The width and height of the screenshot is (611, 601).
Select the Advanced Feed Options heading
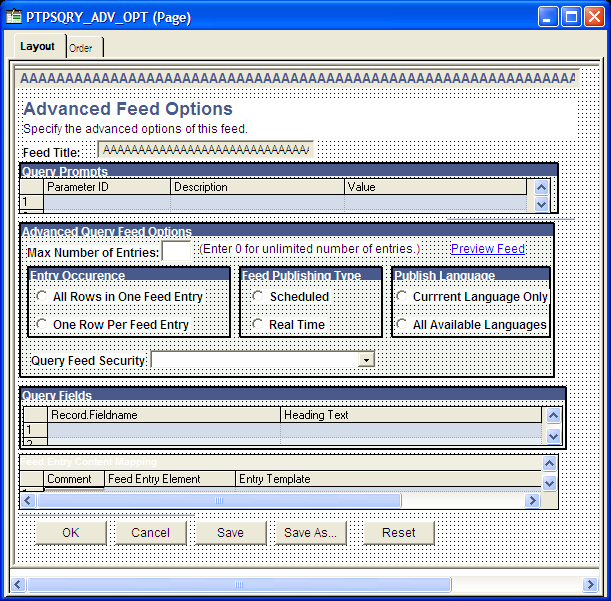[128, 108]
